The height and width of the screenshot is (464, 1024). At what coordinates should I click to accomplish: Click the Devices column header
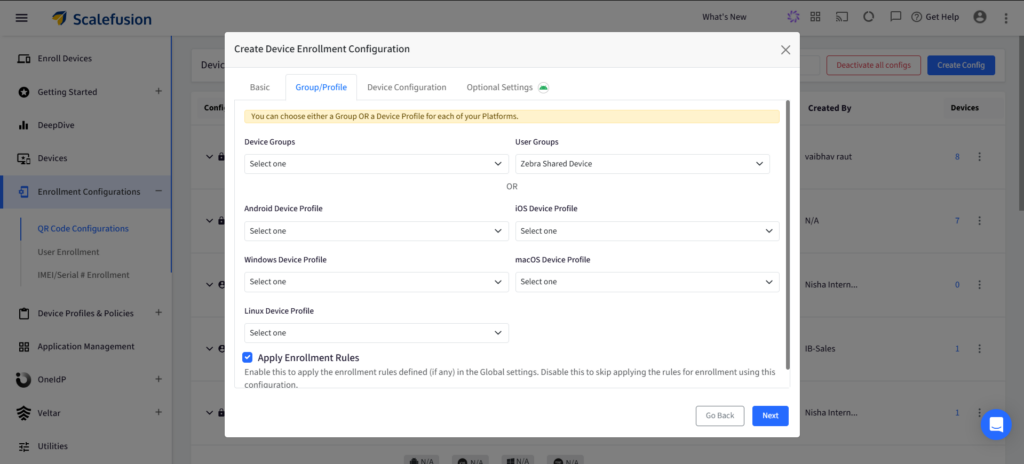(x=965, y=108)
